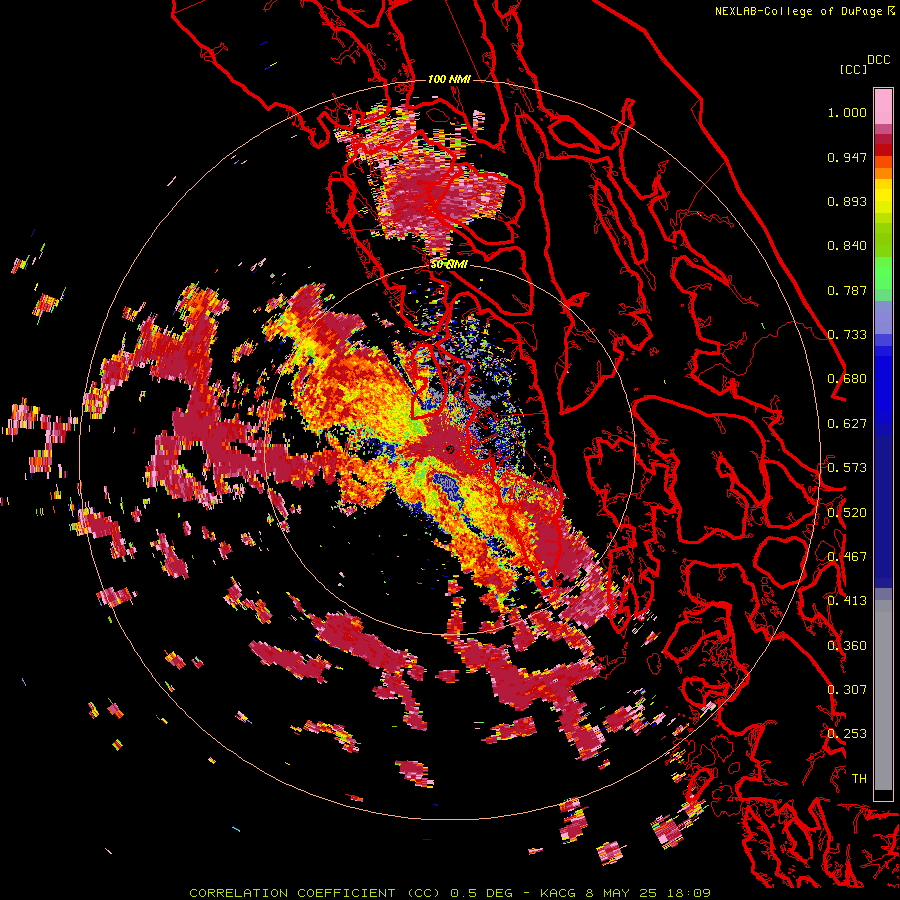The height and width of the screenshot is (900, 900).
Task: Click the [CC] legend heading
Action: 853,69
